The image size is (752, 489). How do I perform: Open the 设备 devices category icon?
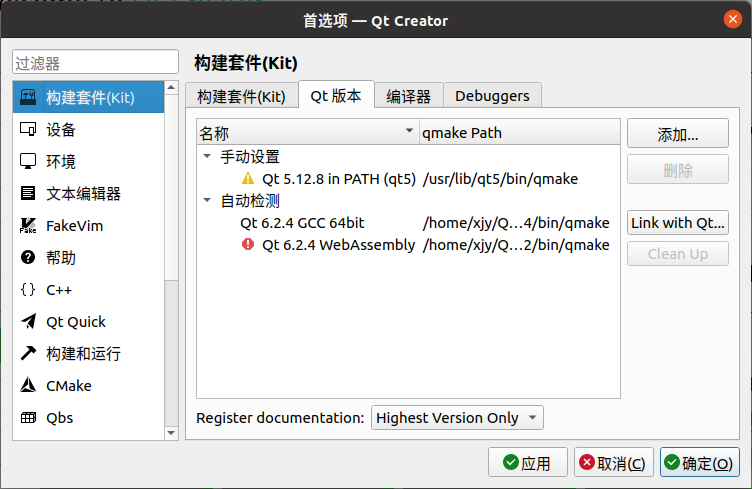pos(28,129)
